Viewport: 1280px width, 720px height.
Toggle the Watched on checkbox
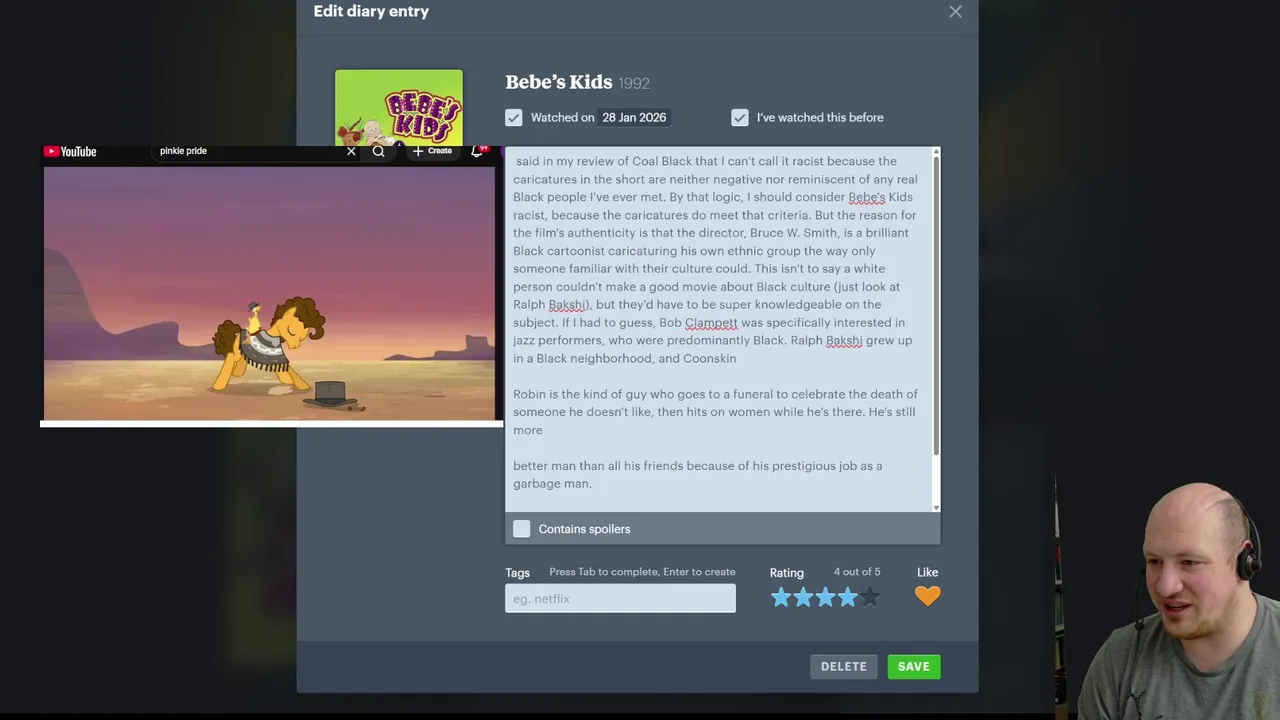(514, 117)
